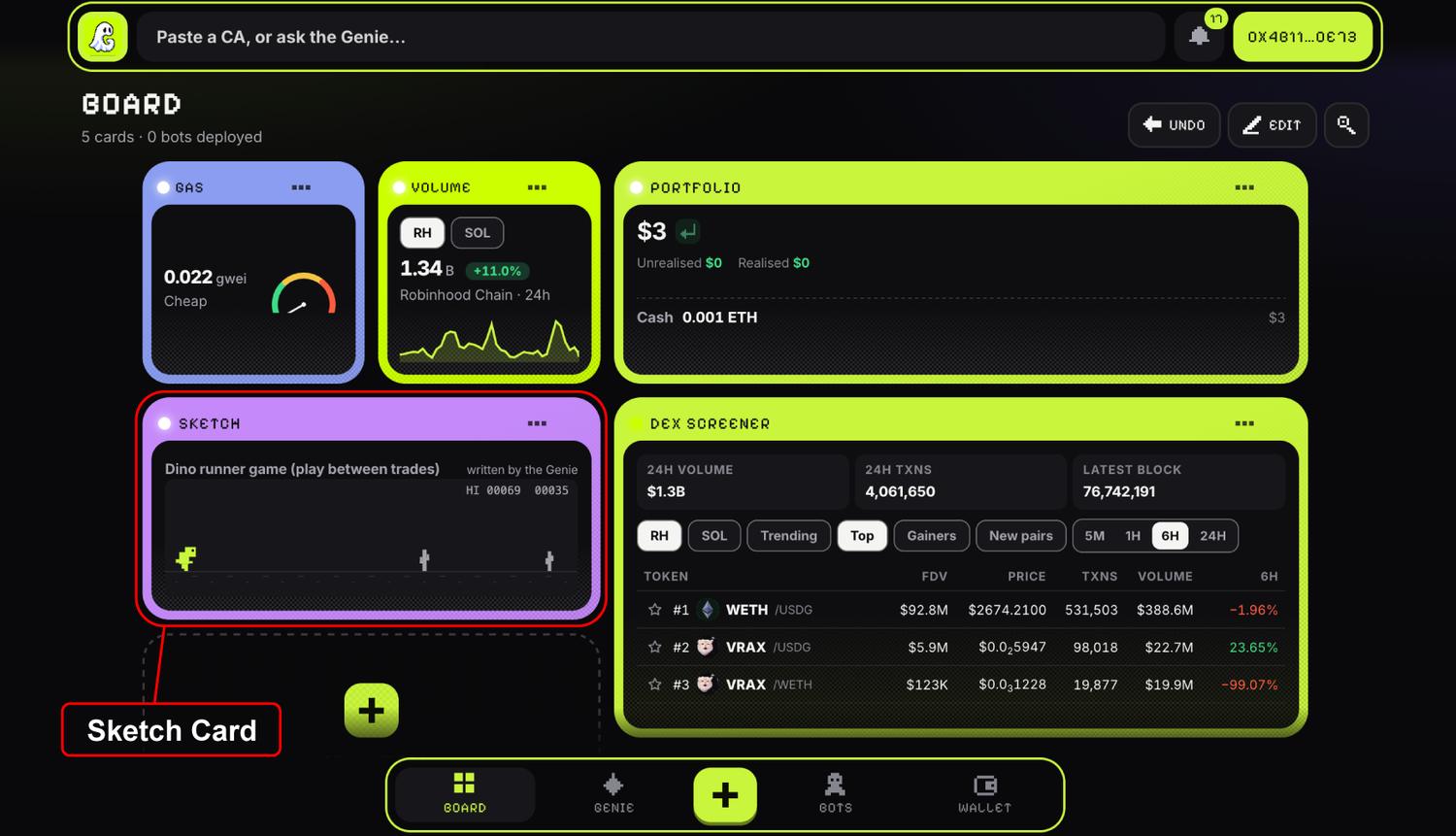Image resolution: width=1456 pixels, height=836 pixels.
Task: Click the VRAX/WETH token avatar
Action: pos(707,685)
